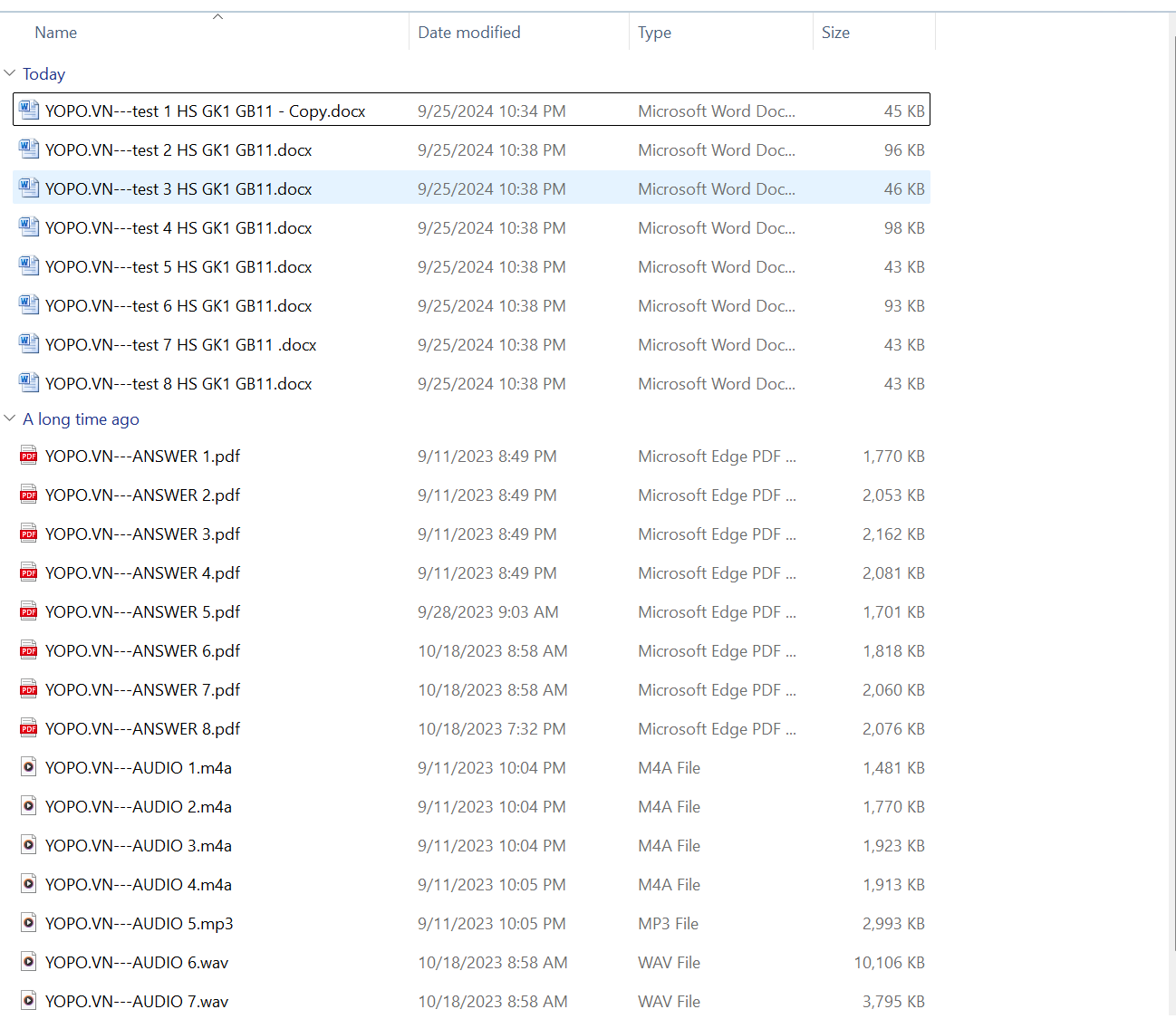Click Word icon of test 1 Copy.docx
Image resolution: width=1176 pixels, height=1019 pixels.
pos(29,111)
